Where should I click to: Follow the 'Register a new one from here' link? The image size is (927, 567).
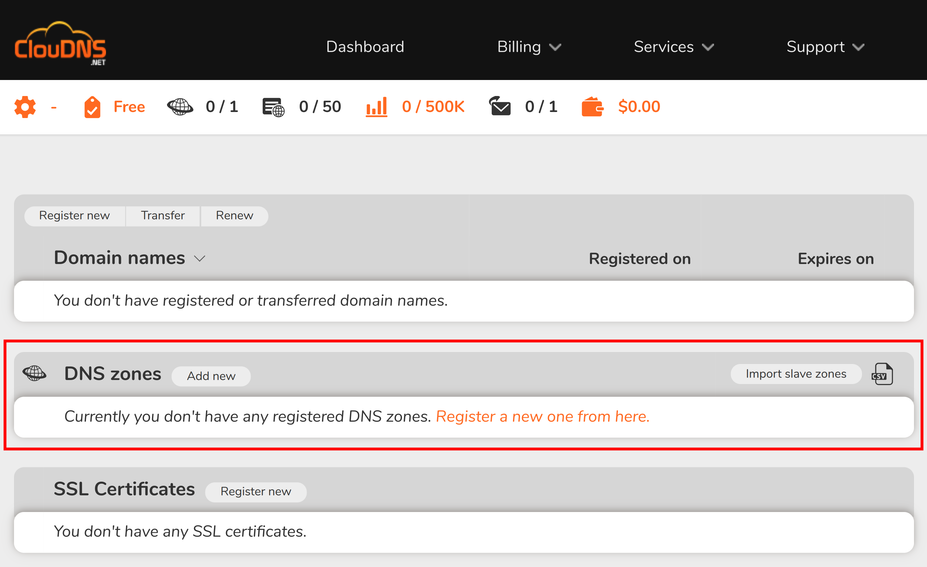543,417
